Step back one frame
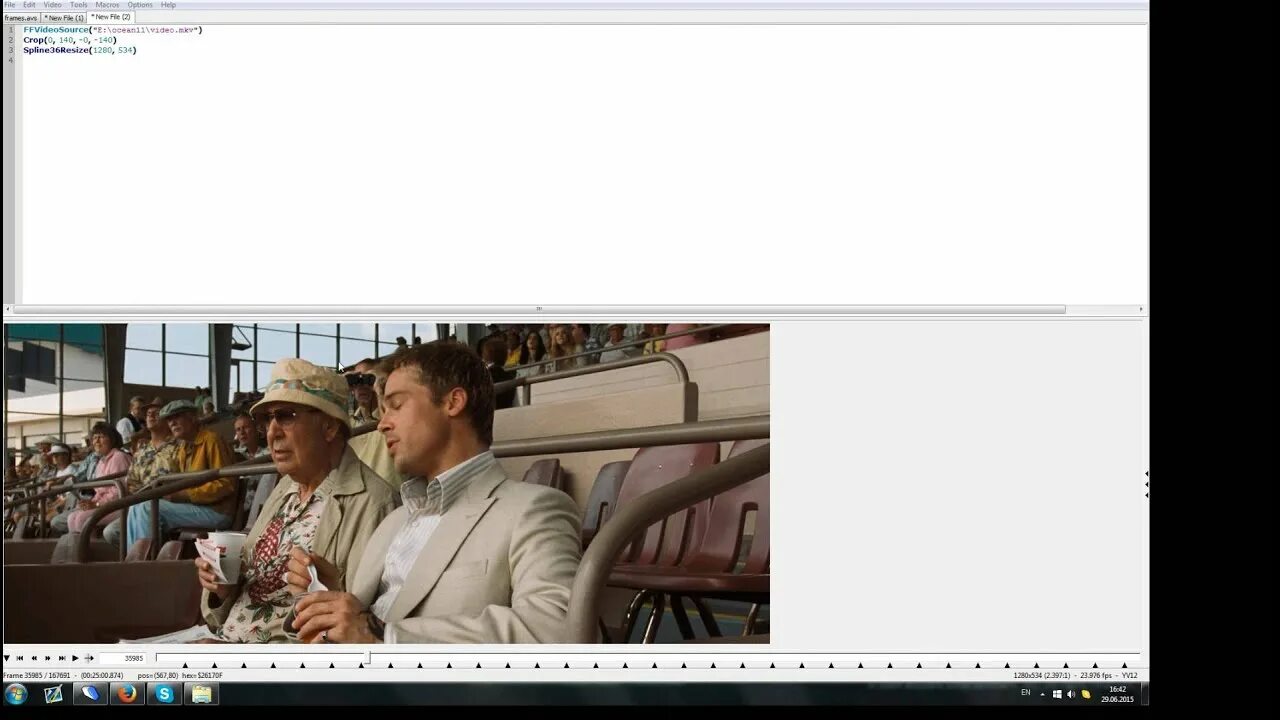The width and height of the screenshot is (1280, 720). [x=34, y=658]
